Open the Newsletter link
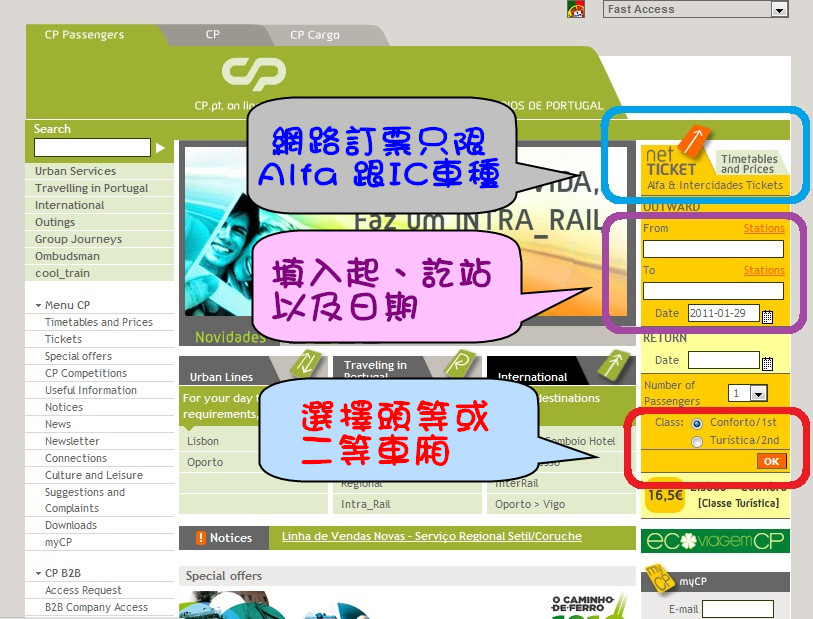Image resolution: width=813 pixels, height=619 pixels. point(72,442)
